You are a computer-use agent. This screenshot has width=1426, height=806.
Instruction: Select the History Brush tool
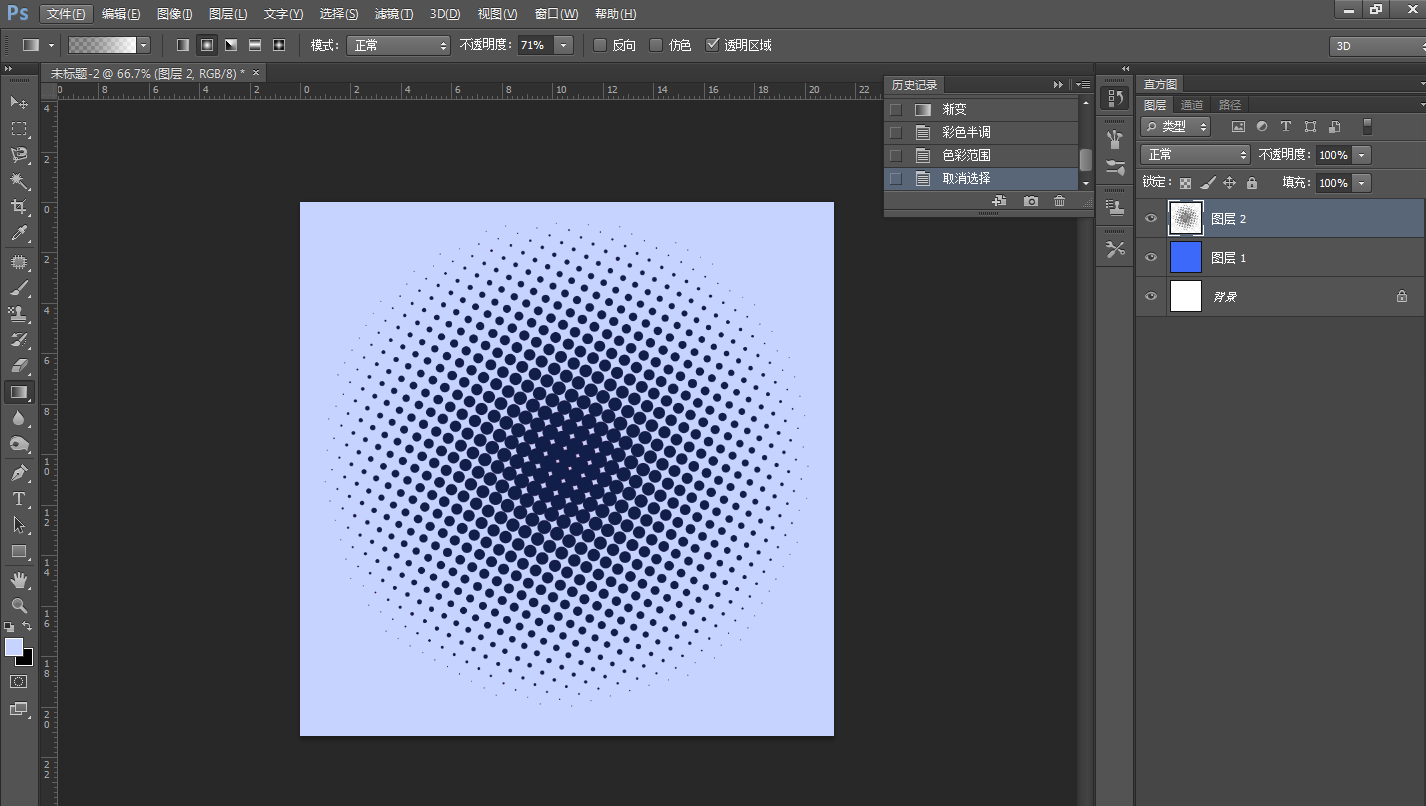tap(19, 340)
